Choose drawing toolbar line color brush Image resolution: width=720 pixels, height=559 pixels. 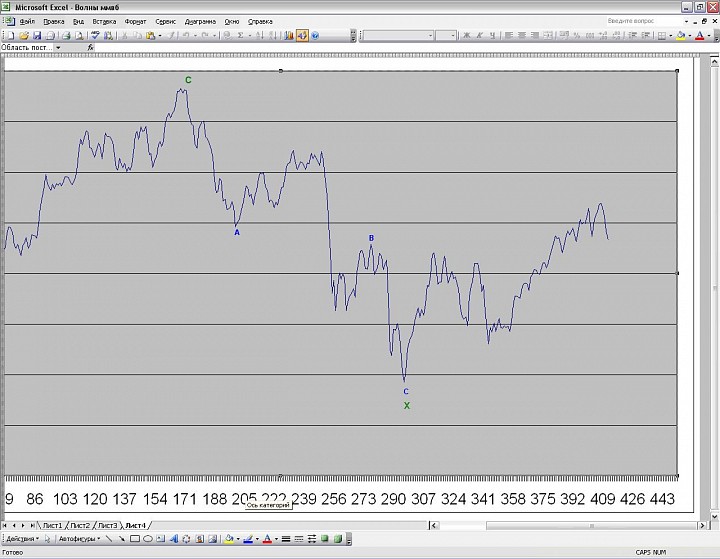coord(248,539)
